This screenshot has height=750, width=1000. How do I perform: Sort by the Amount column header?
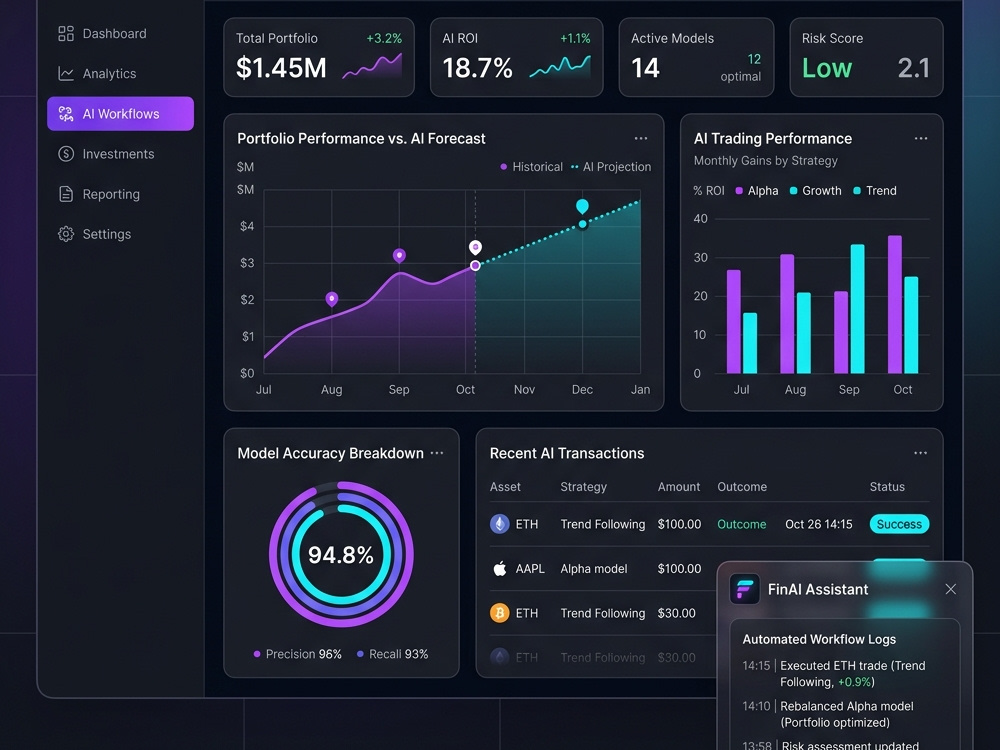pos(679,487)
